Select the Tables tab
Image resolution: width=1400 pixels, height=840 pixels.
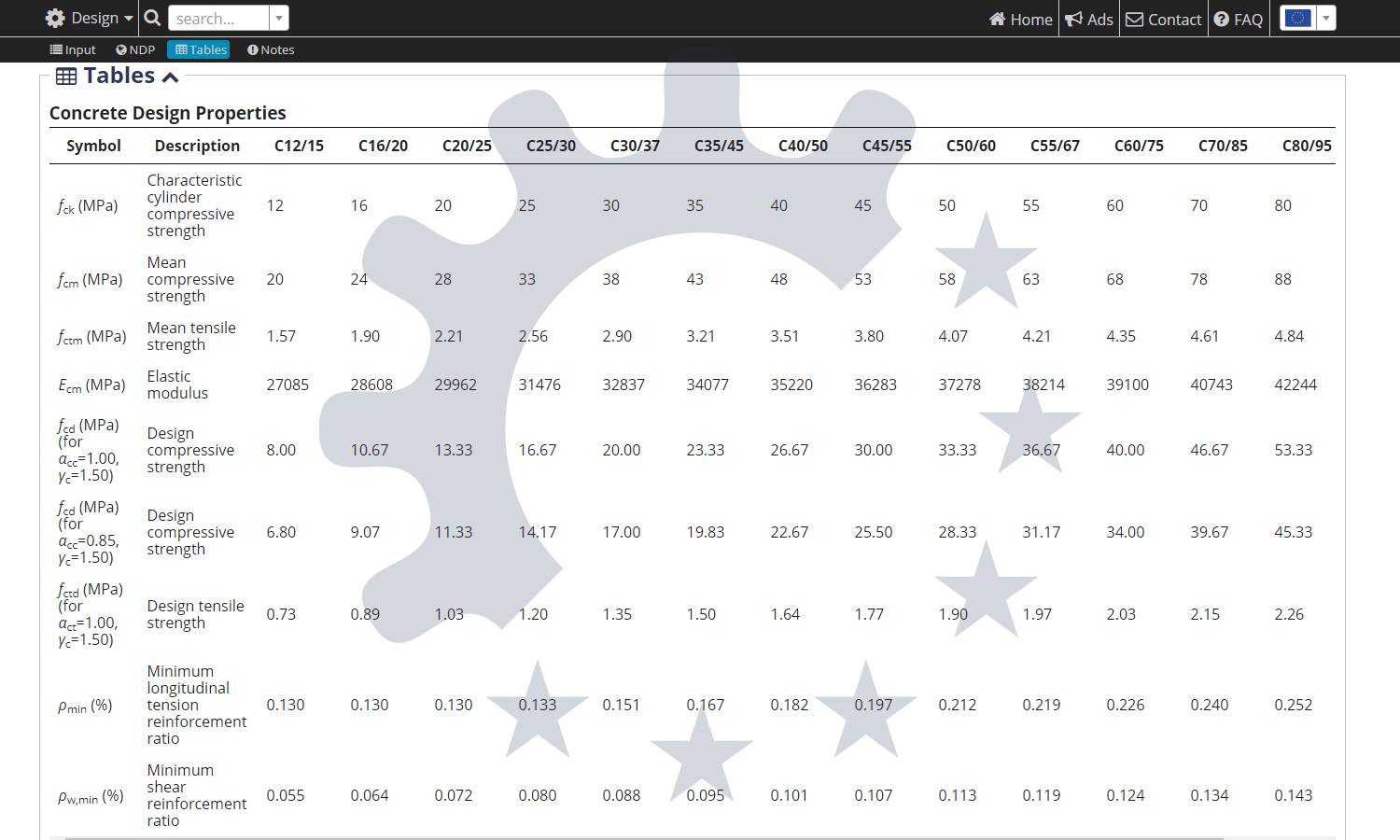coord(199,49)
